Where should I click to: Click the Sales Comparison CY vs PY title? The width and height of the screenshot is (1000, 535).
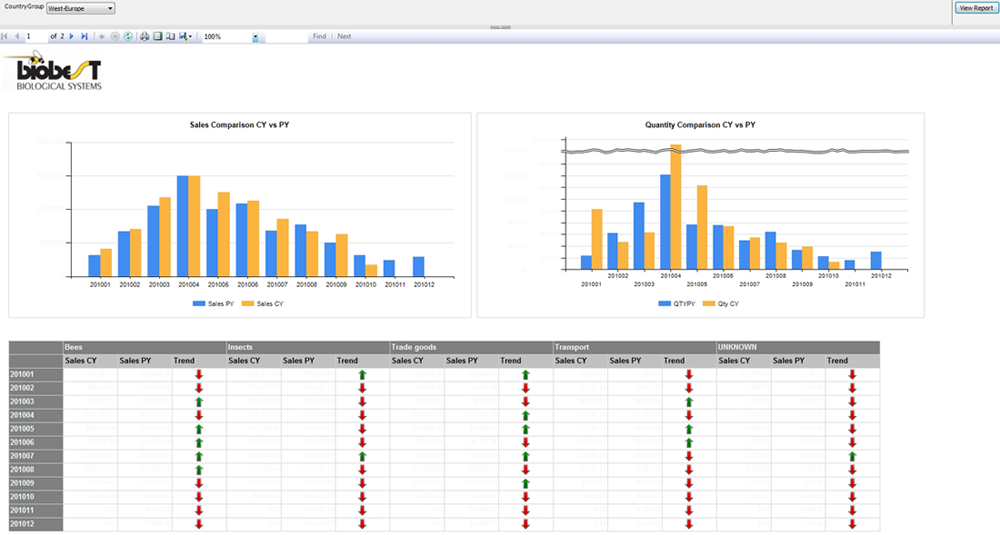[239, 125]
